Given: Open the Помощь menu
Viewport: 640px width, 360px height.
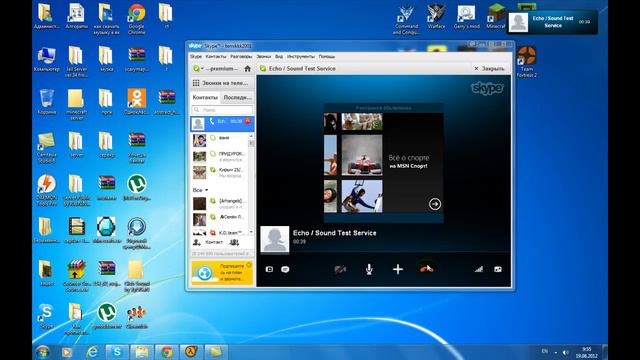Looking at the screenshot, I should coord(327,56).
